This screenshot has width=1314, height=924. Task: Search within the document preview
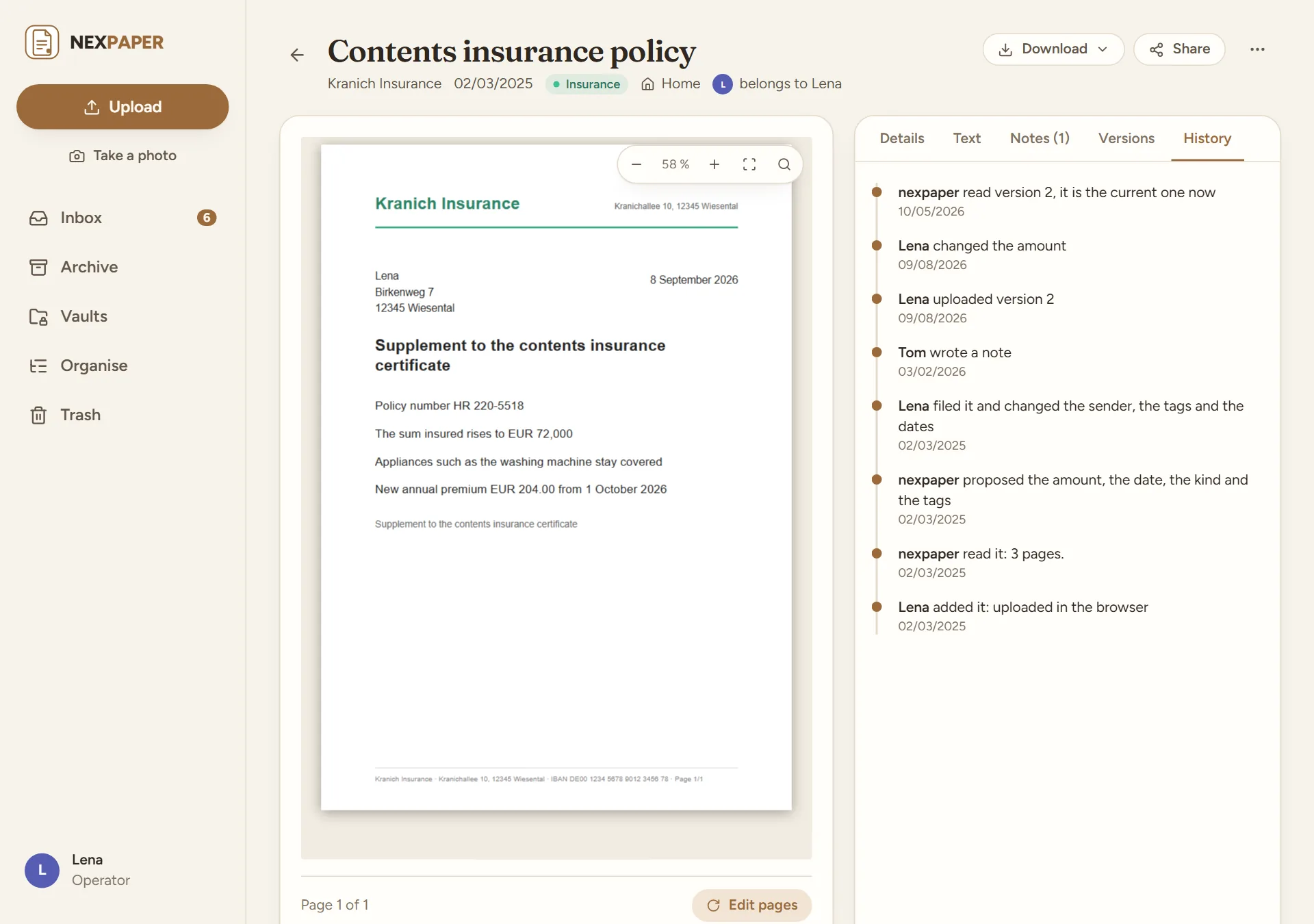point(784,164)
